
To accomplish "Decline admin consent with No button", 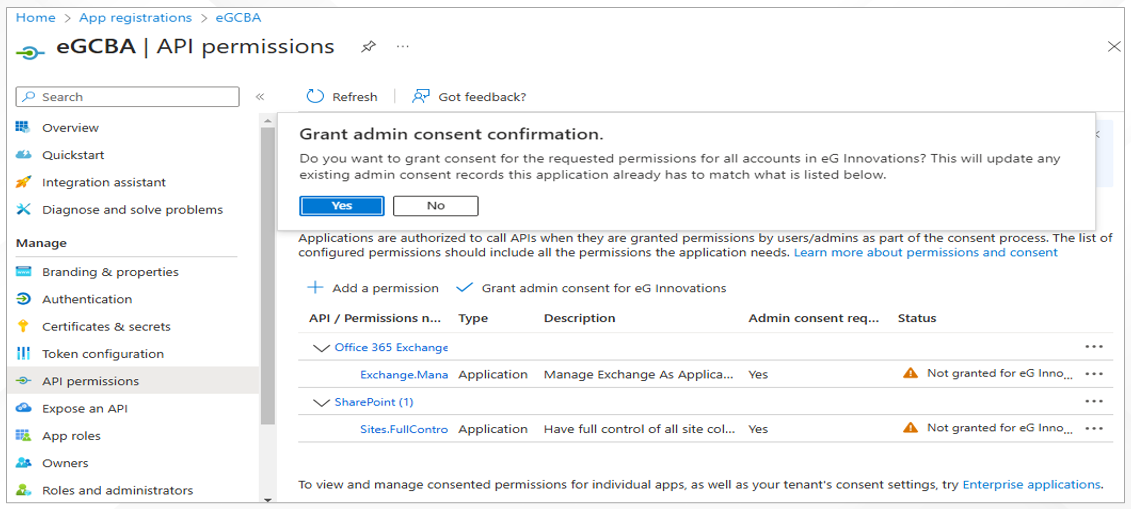I will pos(436,205).
